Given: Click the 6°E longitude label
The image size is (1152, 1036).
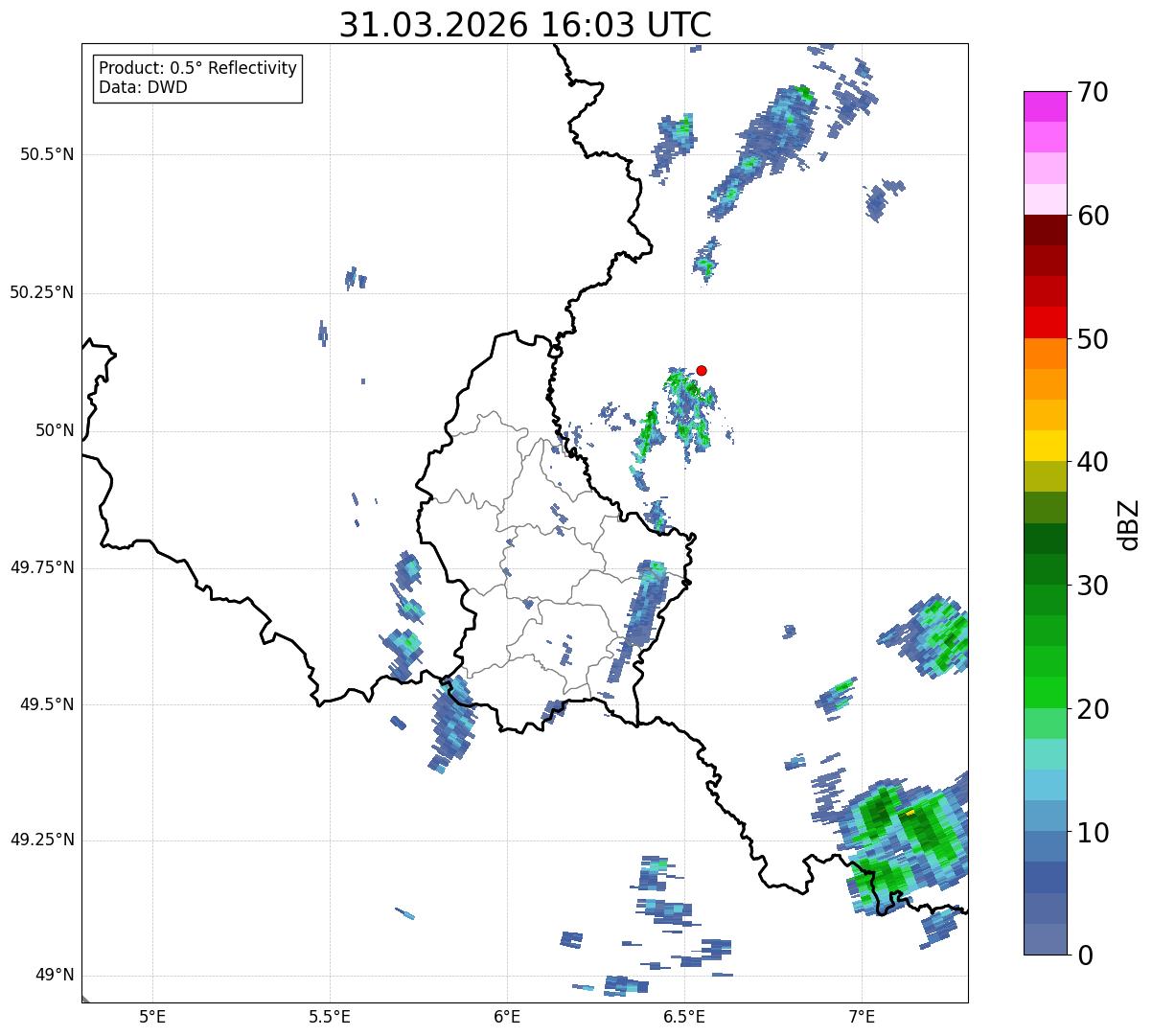Looking at the screenshot, I should pos(507,1016).
